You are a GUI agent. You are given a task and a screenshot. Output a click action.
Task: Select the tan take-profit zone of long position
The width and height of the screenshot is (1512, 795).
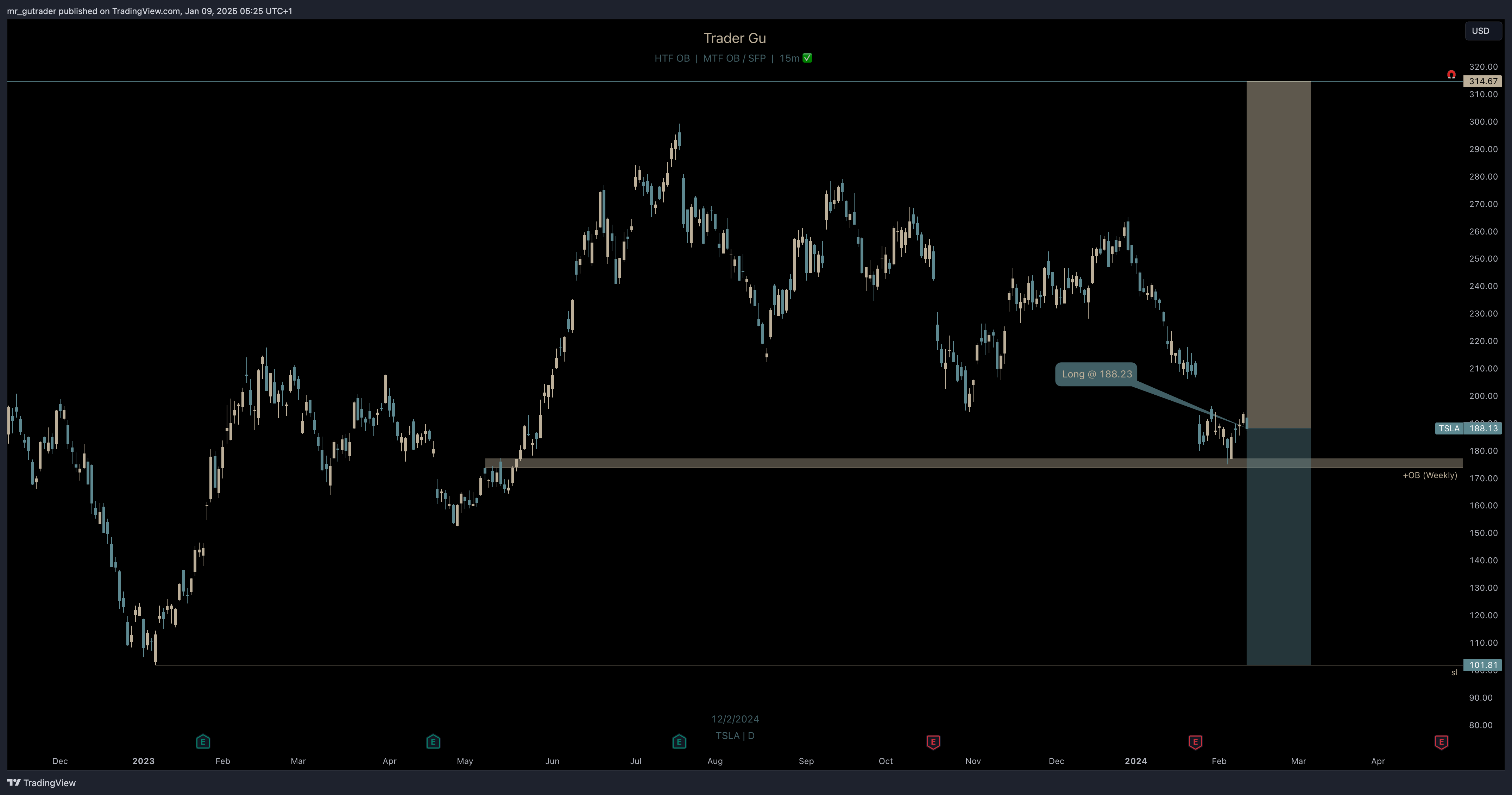[1278, 255]
